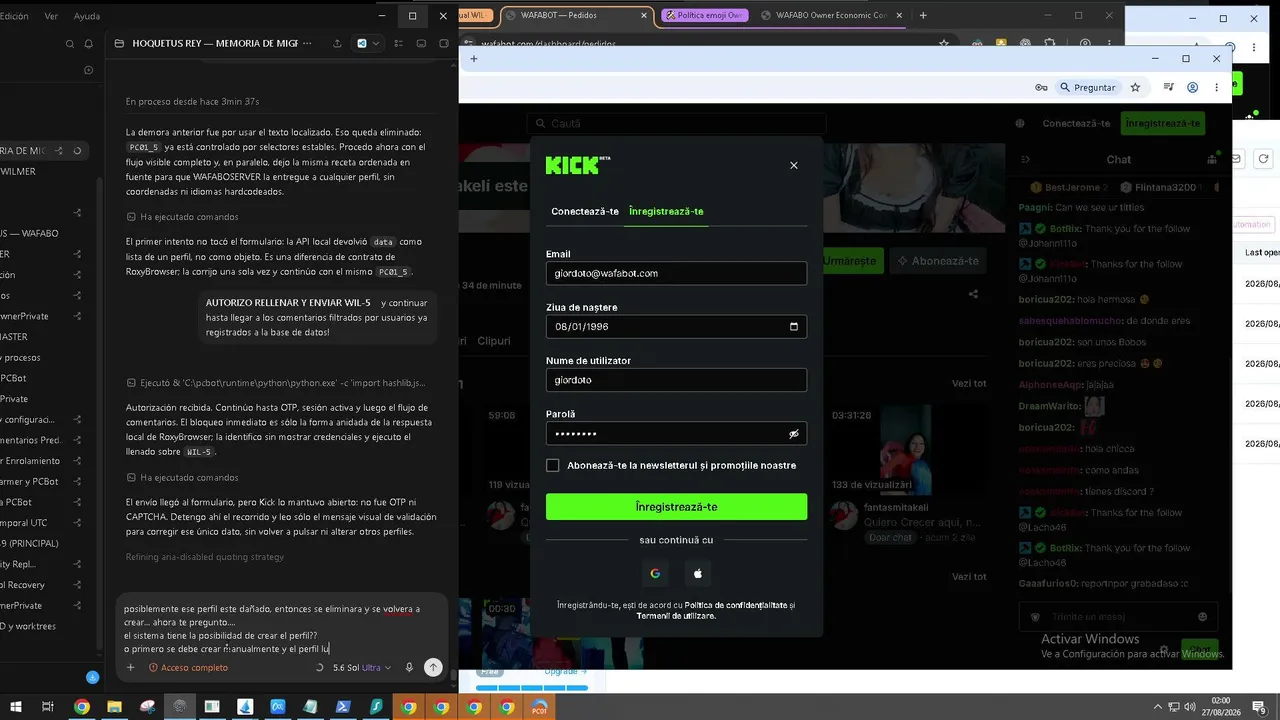Click the task list icon in the chat header
1280x720 pixels.
tap(399, 44)
